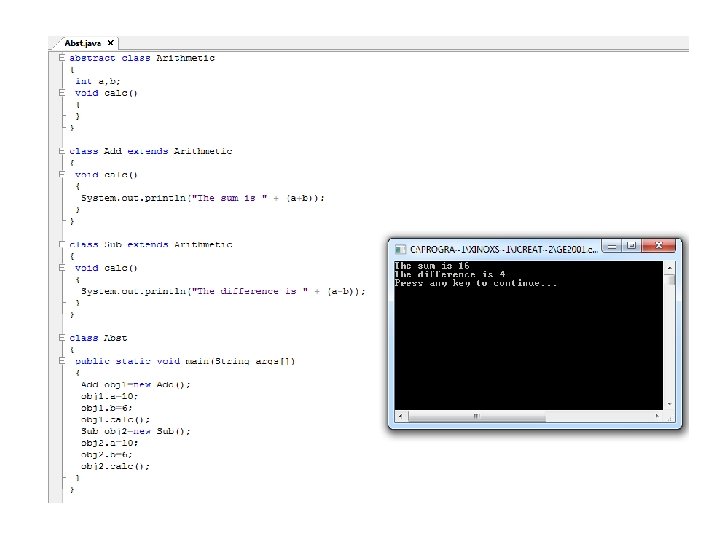Select the Abst.java editor tab
The width and height of the screenshot is (720, 540).
pyautogui.click(x=83, y=43)
